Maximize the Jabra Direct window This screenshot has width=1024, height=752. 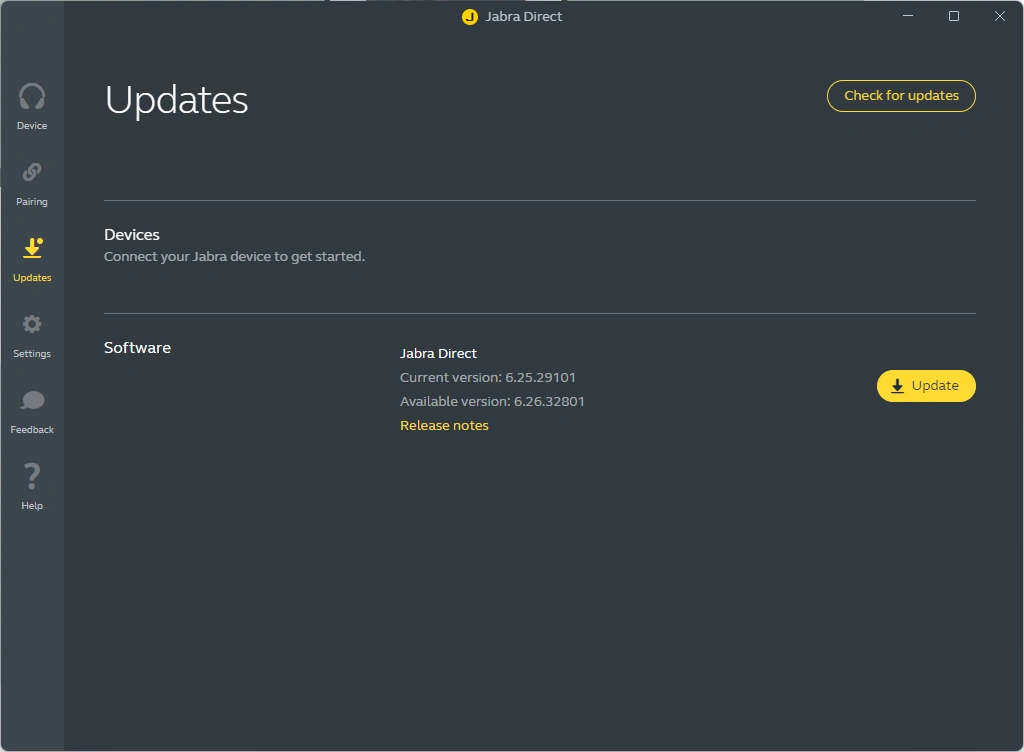pyautogui.click(x=954, y=16)
